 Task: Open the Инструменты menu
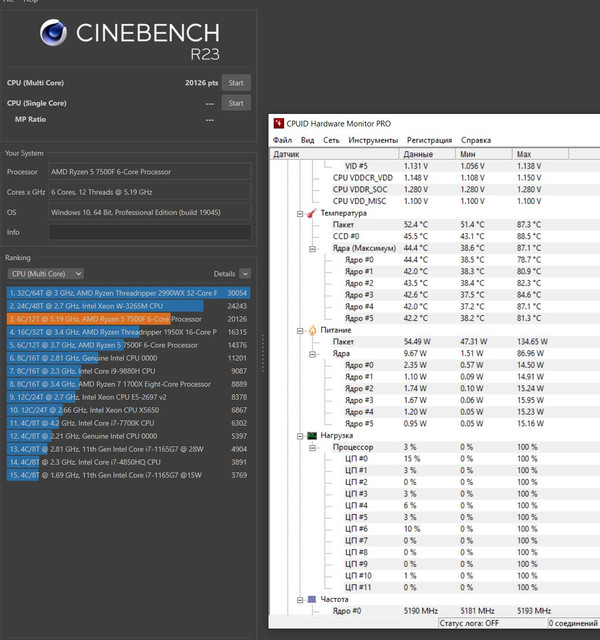(373, 140)
